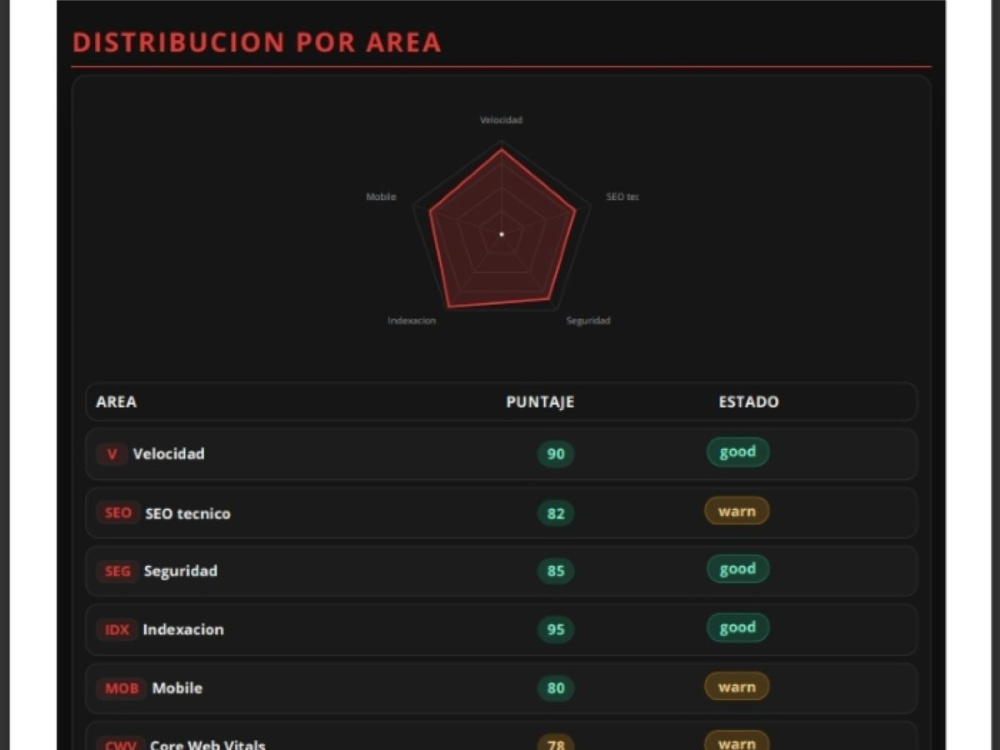Select the Velocidad row label
The width and height of the screenshot is (1000, 750).
tap(168, 454)
